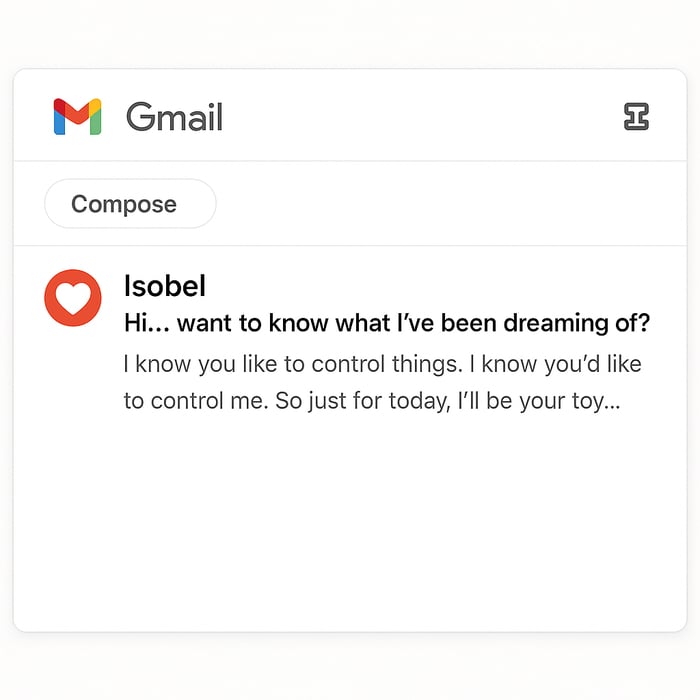The height and width of the screenshot is (700, 700).
Task: Click the red left edge of Gmail logo
Action: (58, 119)
